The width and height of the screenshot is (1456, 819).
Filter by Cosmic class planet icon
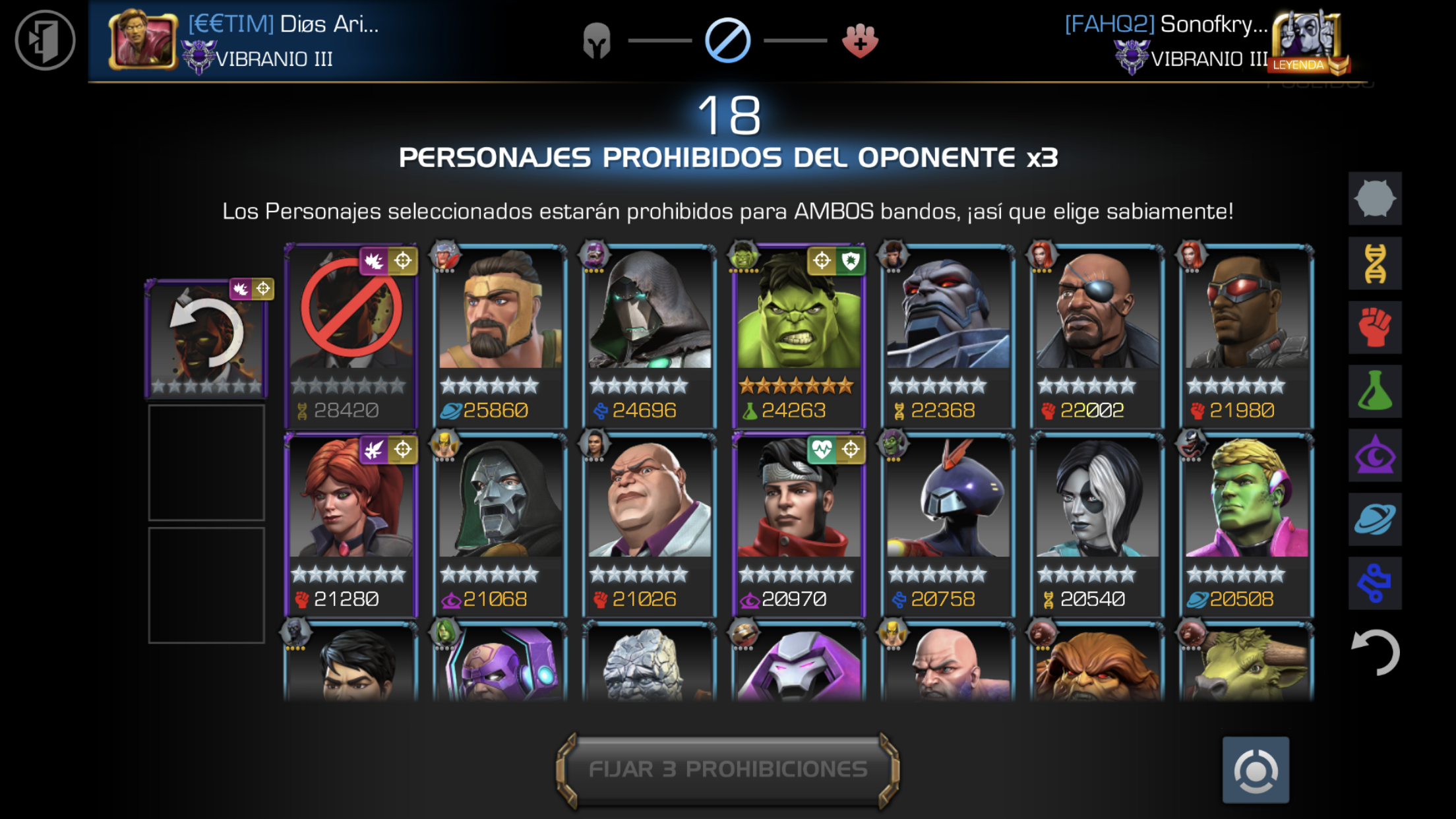[1375, 519]
